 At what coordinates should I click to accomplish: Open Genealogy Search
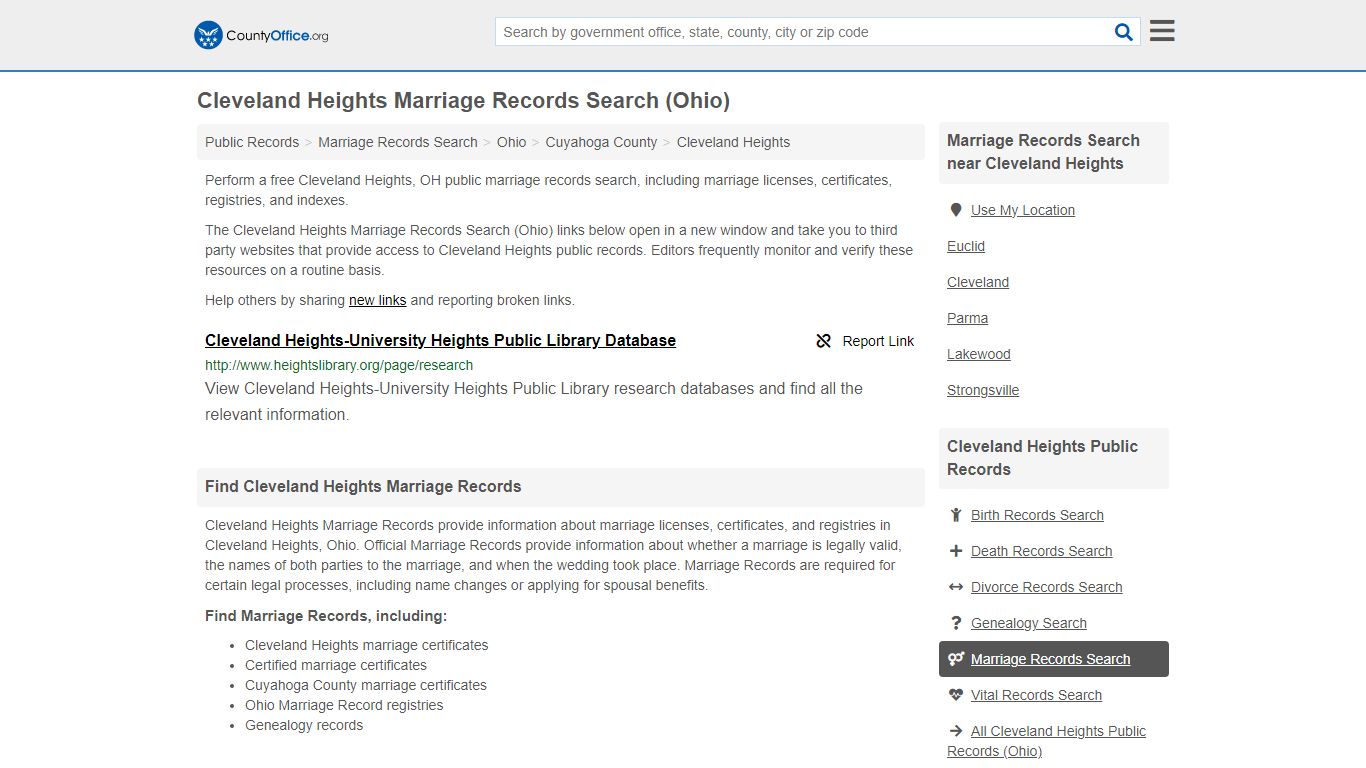pos(1028,623)
